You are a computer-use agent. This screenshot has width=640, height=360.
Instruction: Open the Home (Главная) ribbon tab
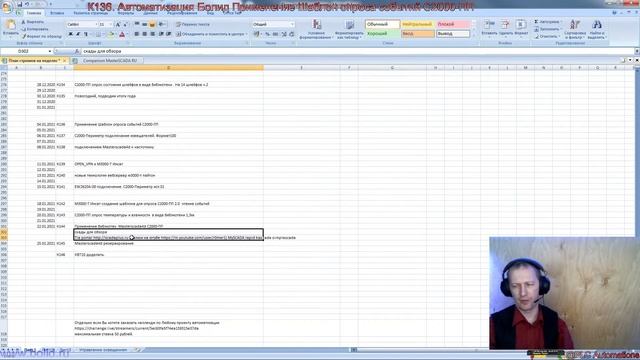click(34, 13)
